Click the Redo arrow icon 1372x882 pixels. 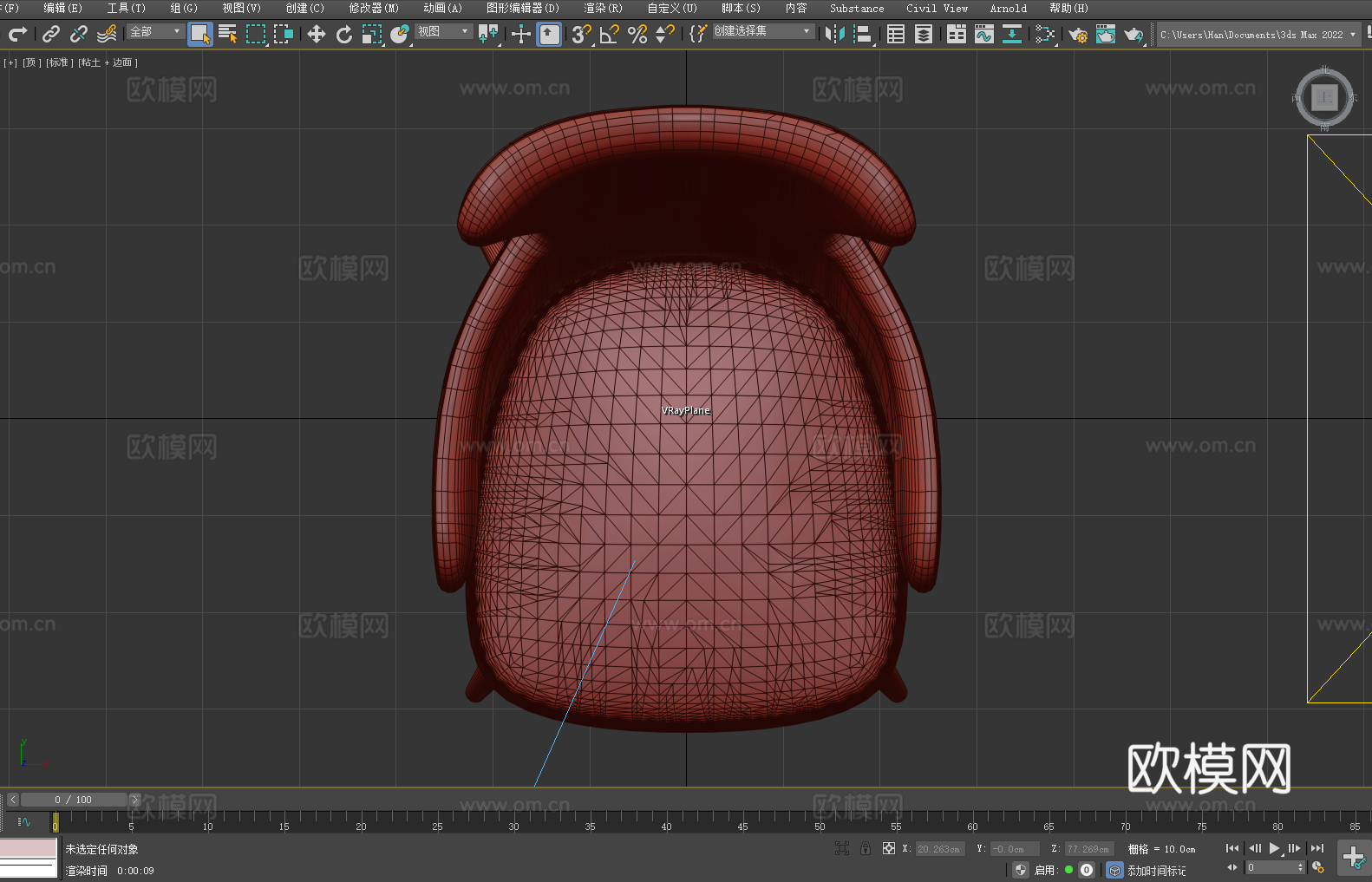(17, 34)
